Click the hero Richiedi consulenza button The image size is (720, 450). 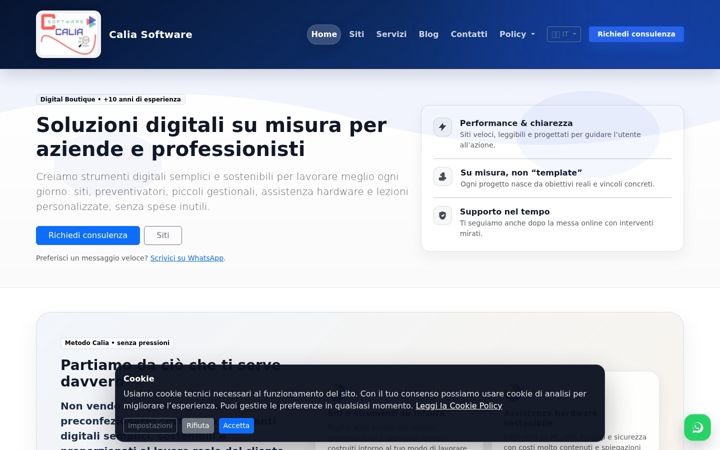coord(88,236)
